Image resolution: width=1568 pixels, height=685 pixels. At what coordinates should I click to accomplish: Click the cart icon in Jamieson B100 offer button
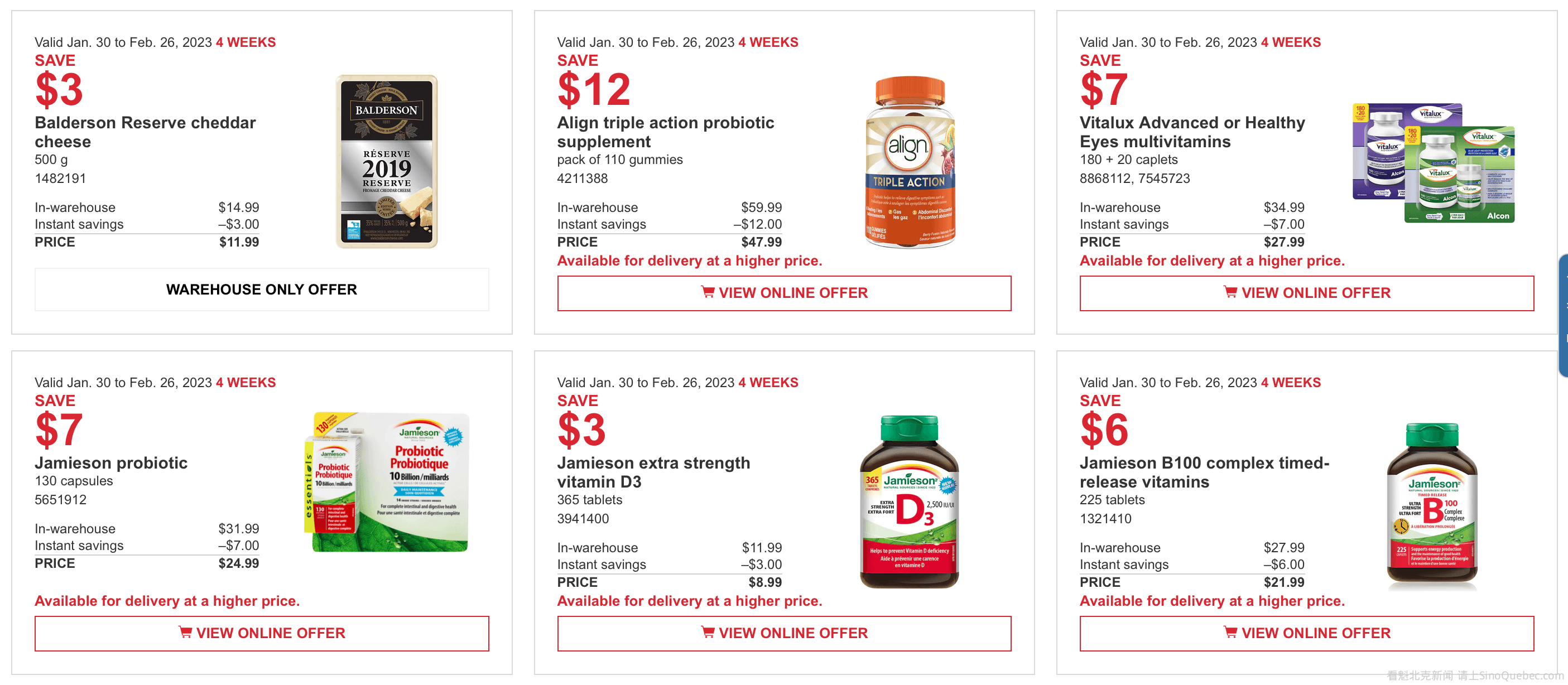click(1229, 633)
